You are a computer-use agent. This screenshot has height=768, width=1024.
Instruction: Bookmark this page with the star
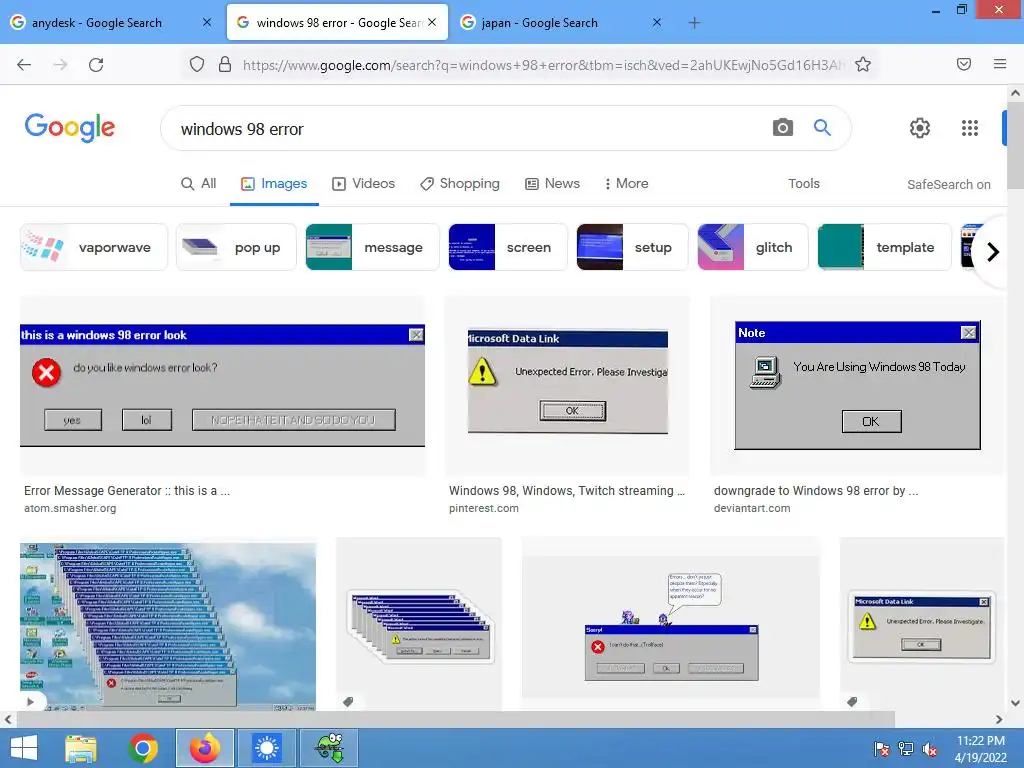pos(863,64)
